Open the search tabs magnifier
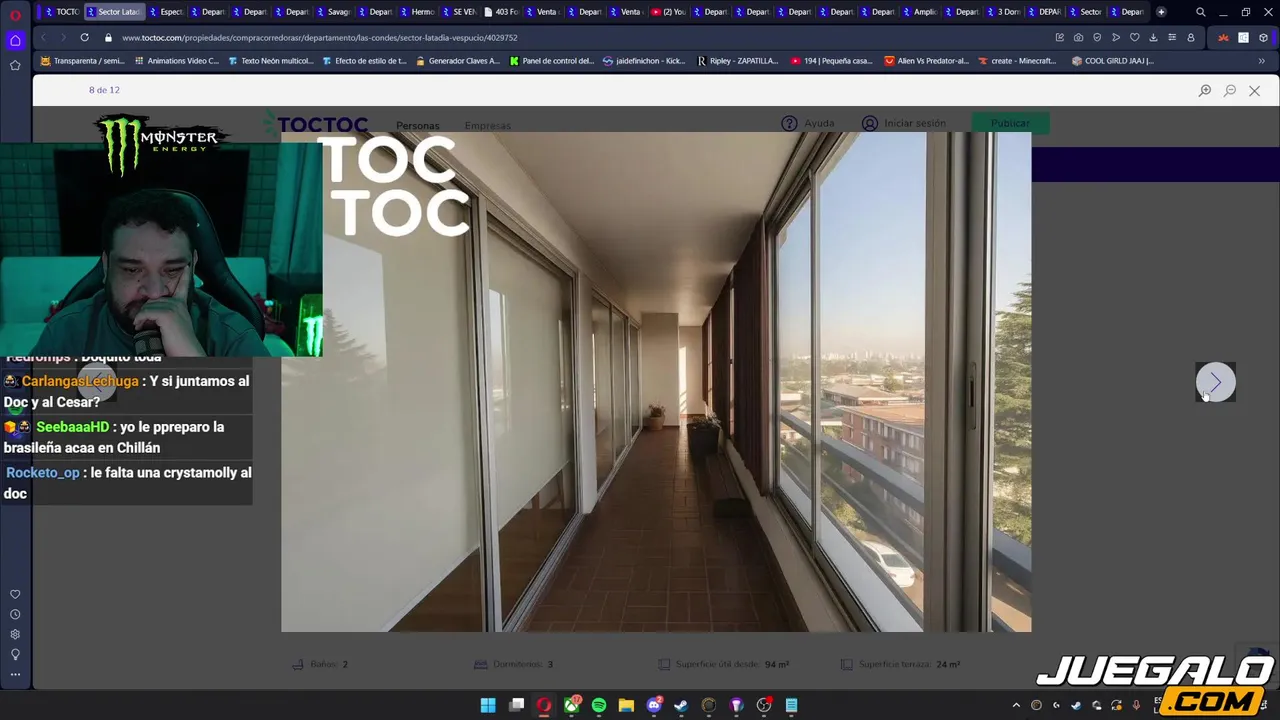1280x720 pixels. tap(1201, 12)
